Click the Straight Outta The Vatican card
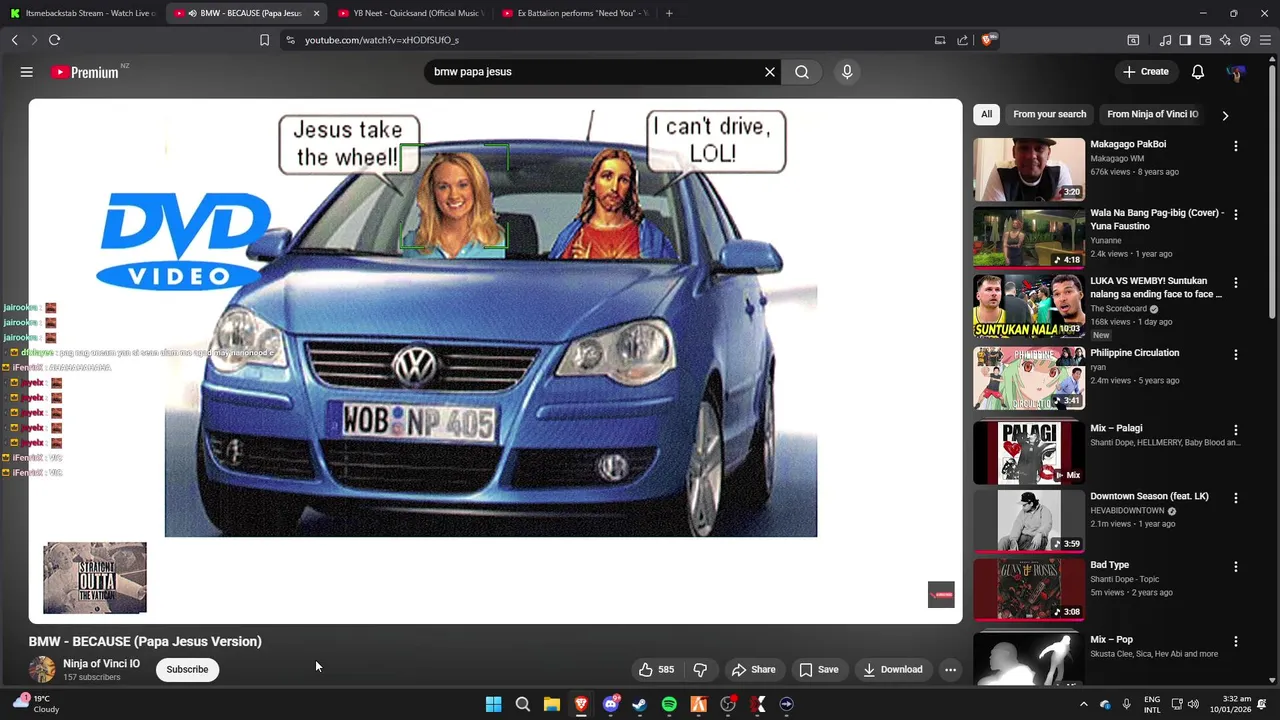The width and height of the screenshot is (1280, 720). point(95,578)
